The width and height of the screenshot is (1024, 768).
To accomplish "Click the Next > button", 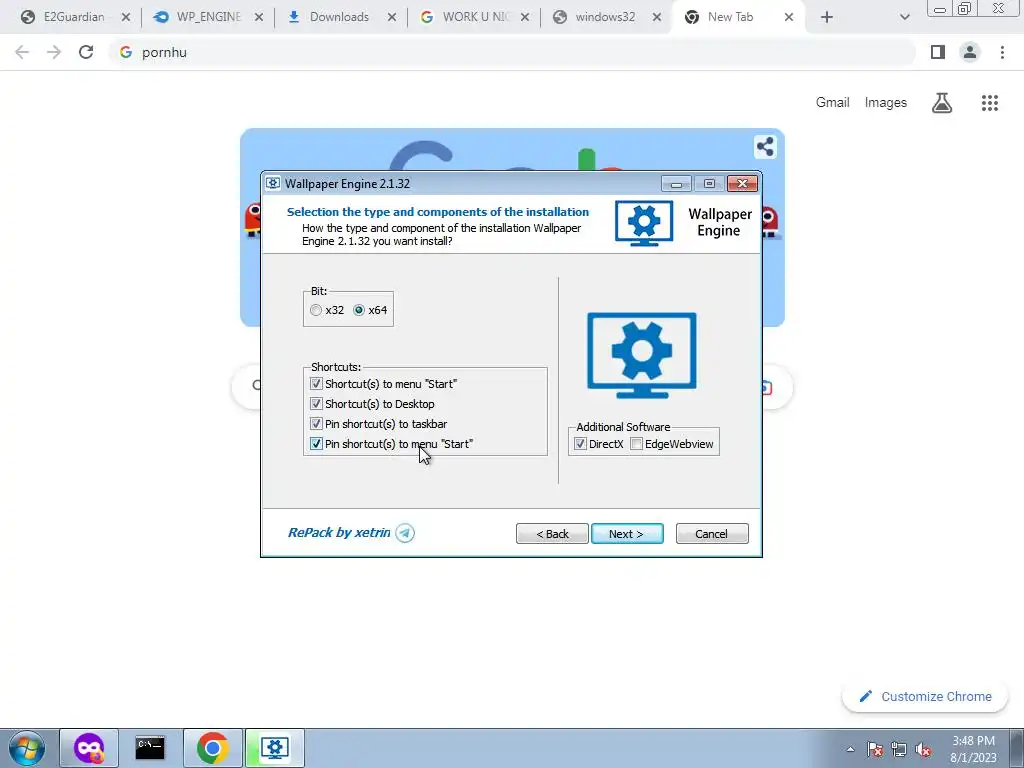I will (627, 534).
